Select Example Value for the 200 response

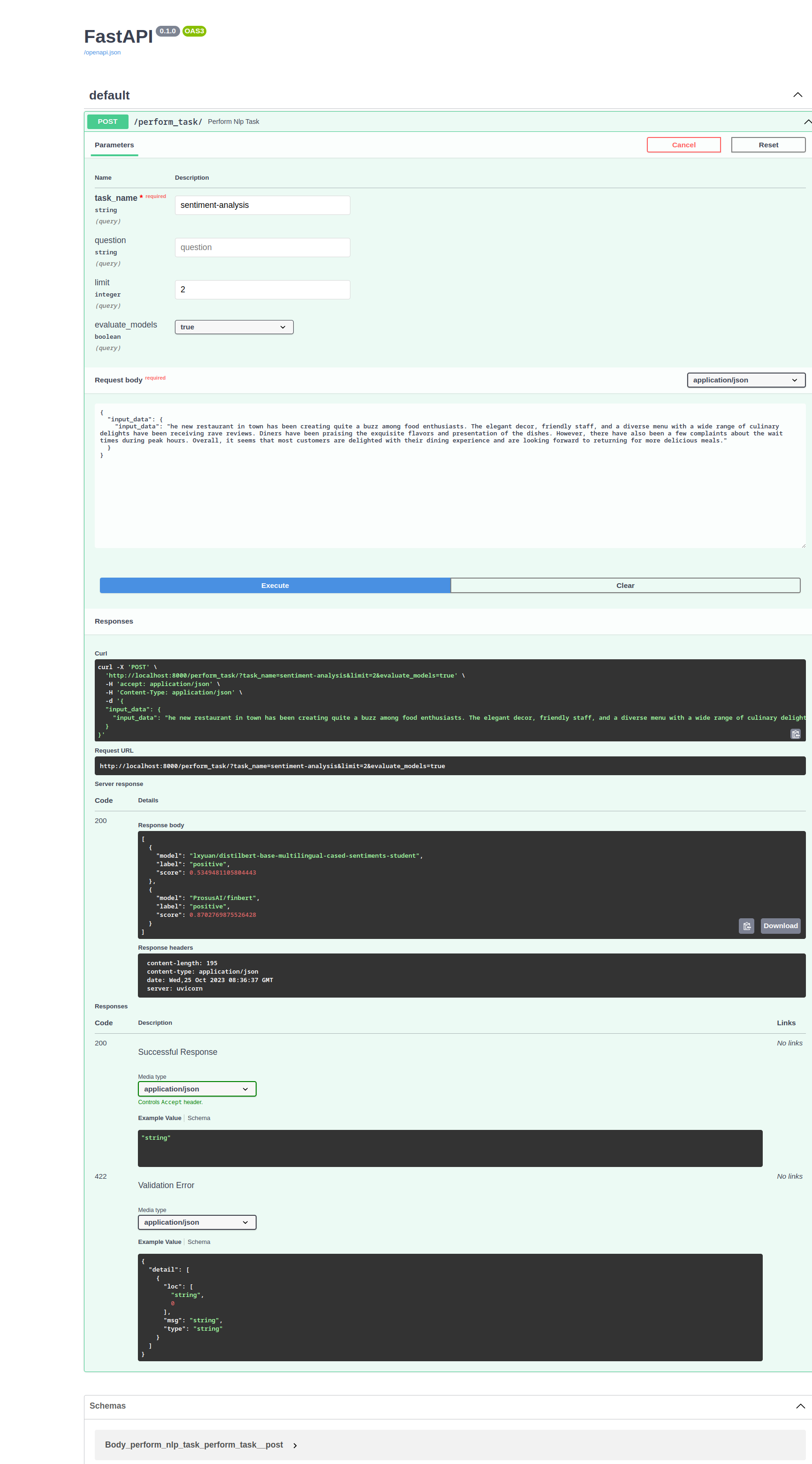click(x=159, y=1118)
